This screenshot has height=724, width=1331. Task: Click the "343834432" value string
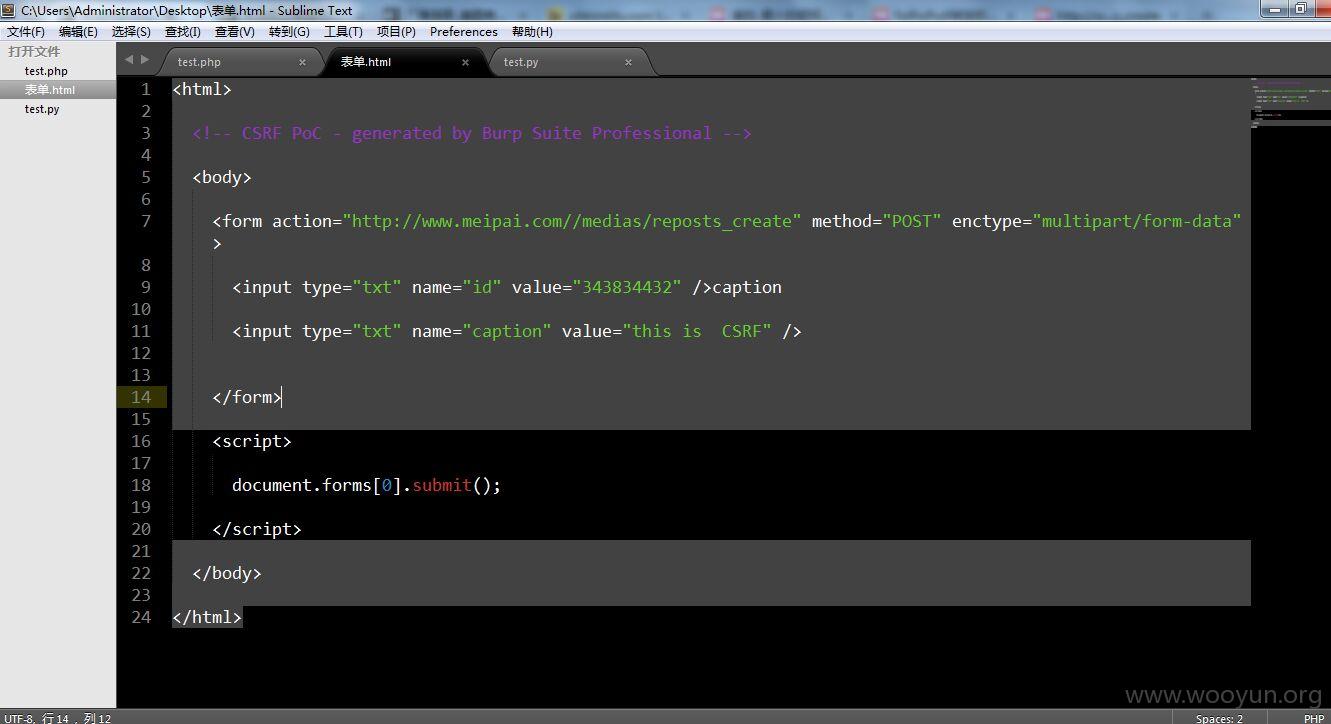627,287
